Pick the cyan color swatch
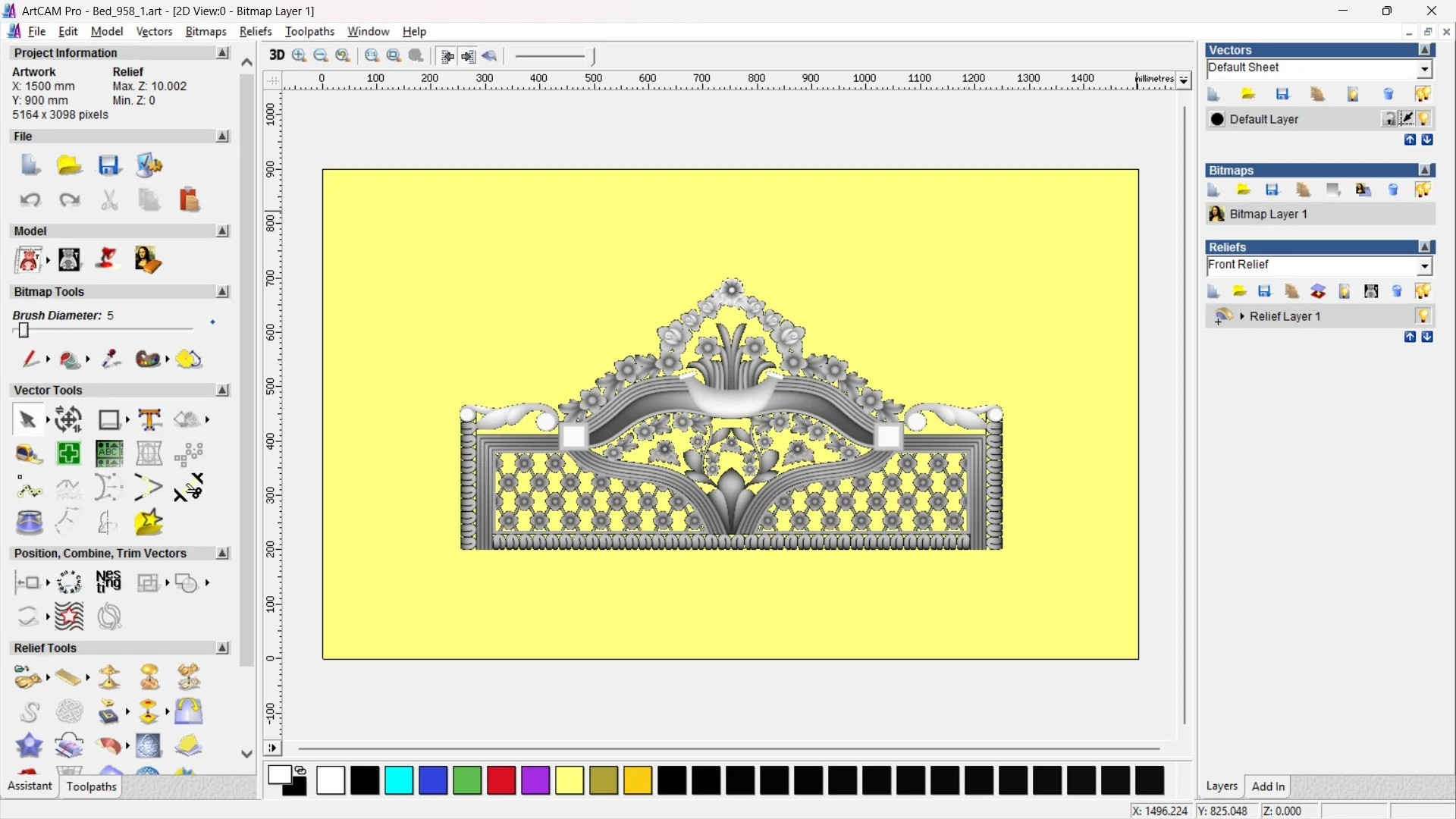Screen dimensions: 1456x819 pyautogui.click(x=399, y=780)
